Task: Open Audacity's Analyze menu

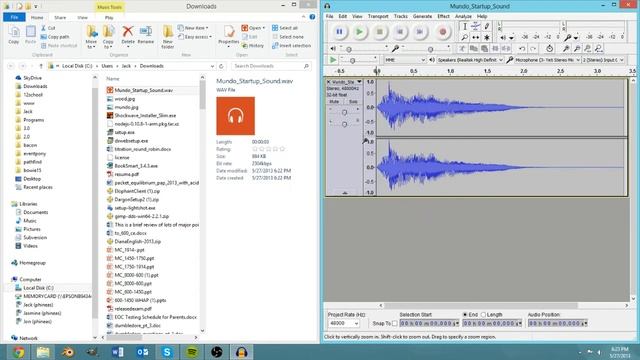Action: pos(463,16)
